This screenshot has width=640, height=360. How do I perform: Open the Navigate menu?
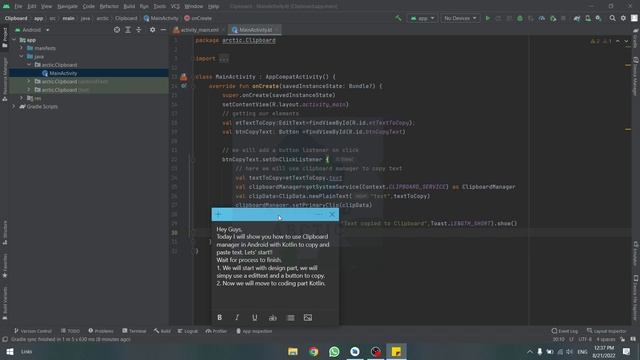67,6
